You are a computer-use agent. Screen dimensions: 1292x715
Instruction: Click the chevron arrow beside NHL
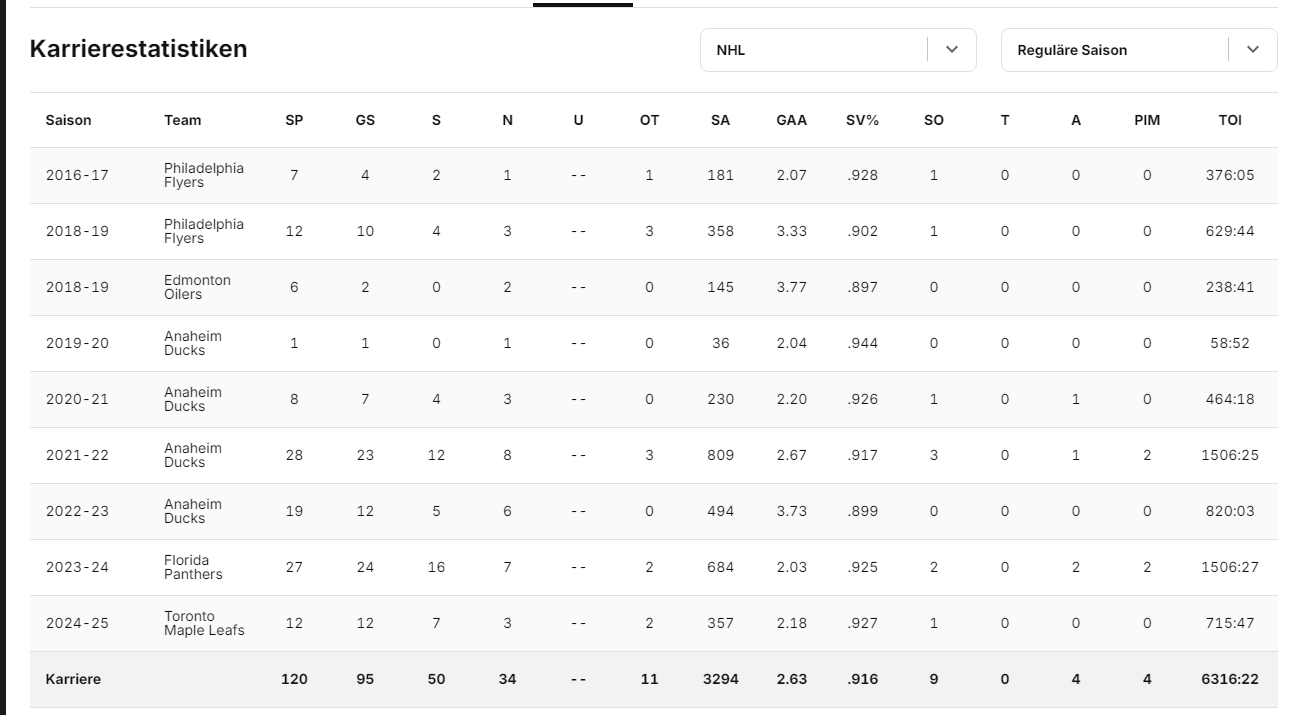tap(952, 50)
